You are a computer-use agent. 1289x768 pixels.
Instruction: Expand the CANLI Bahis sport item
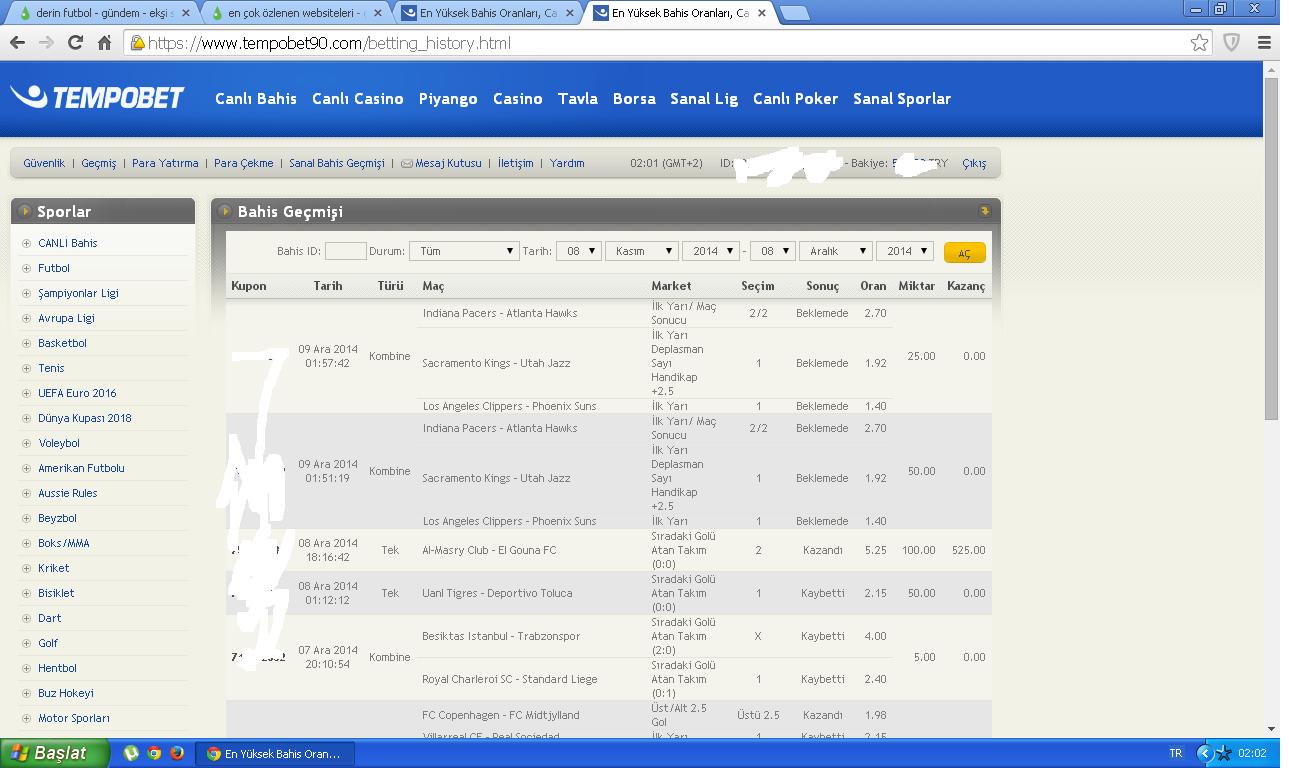[67, 243]
